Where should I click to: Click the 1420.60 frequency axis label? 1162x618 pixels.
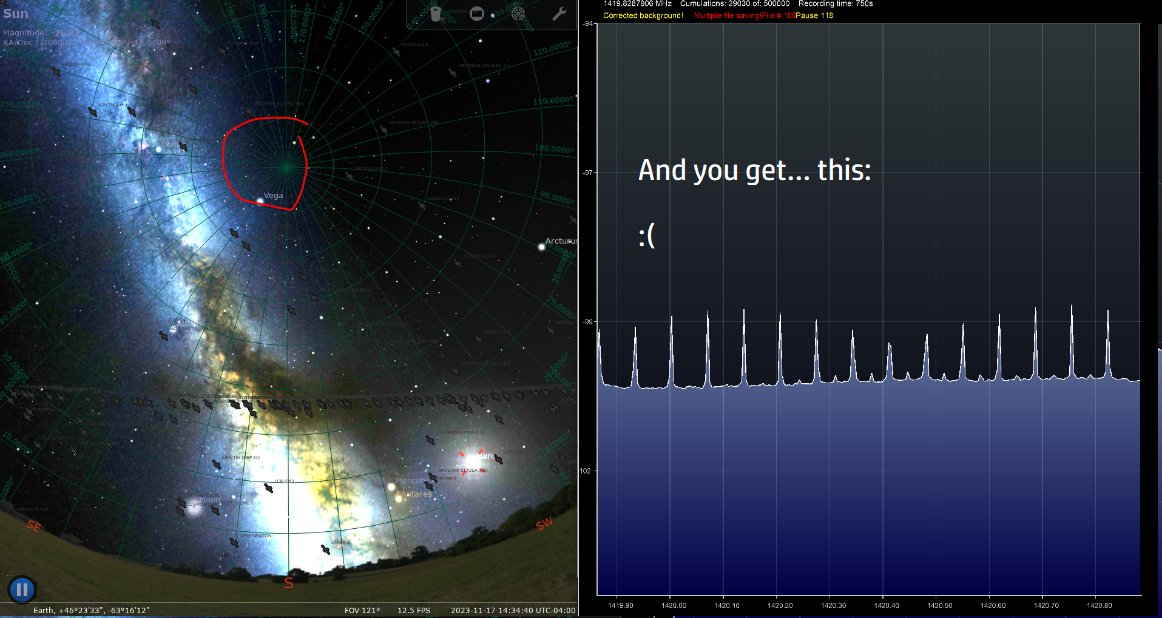(992, 605)
